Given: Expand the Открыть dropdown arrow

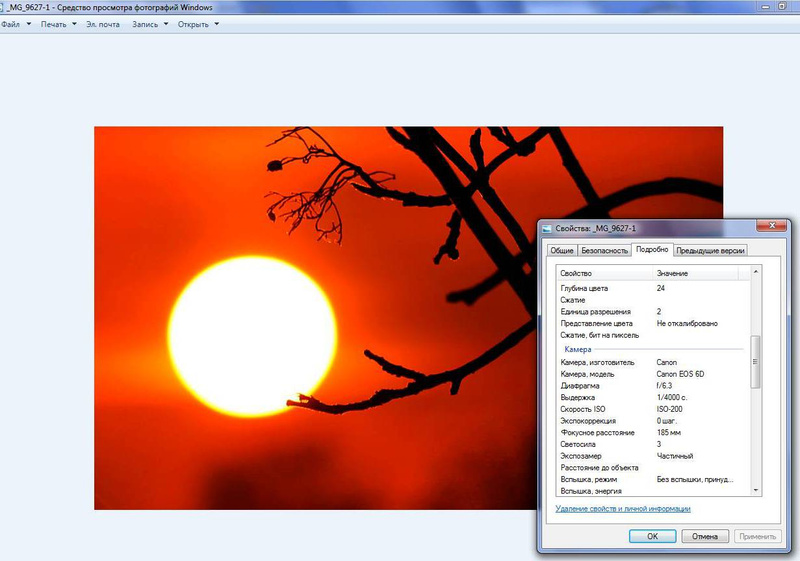Looking at the screenshot, I should (x=217, y=24).
